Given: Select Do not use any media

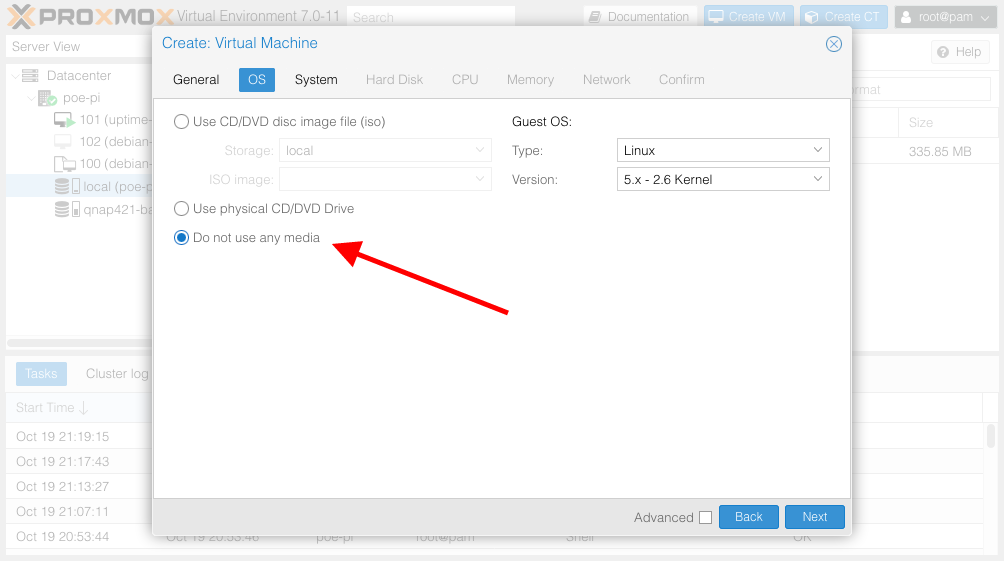Looking at the screenshot, I should [181, 238].
